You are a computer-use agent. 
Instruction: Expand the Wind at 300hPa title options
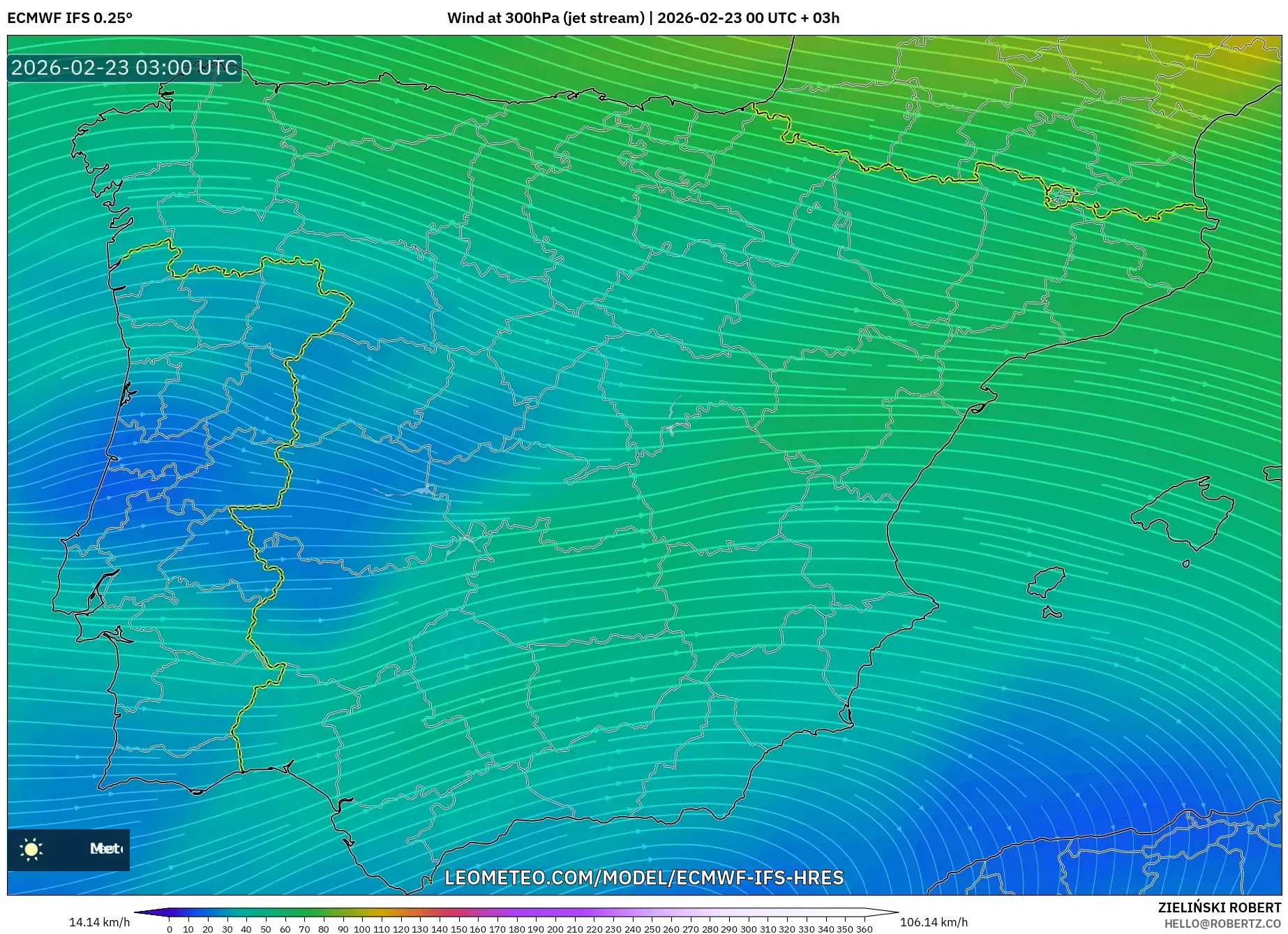pyautogui.click(x=546, y=18)
